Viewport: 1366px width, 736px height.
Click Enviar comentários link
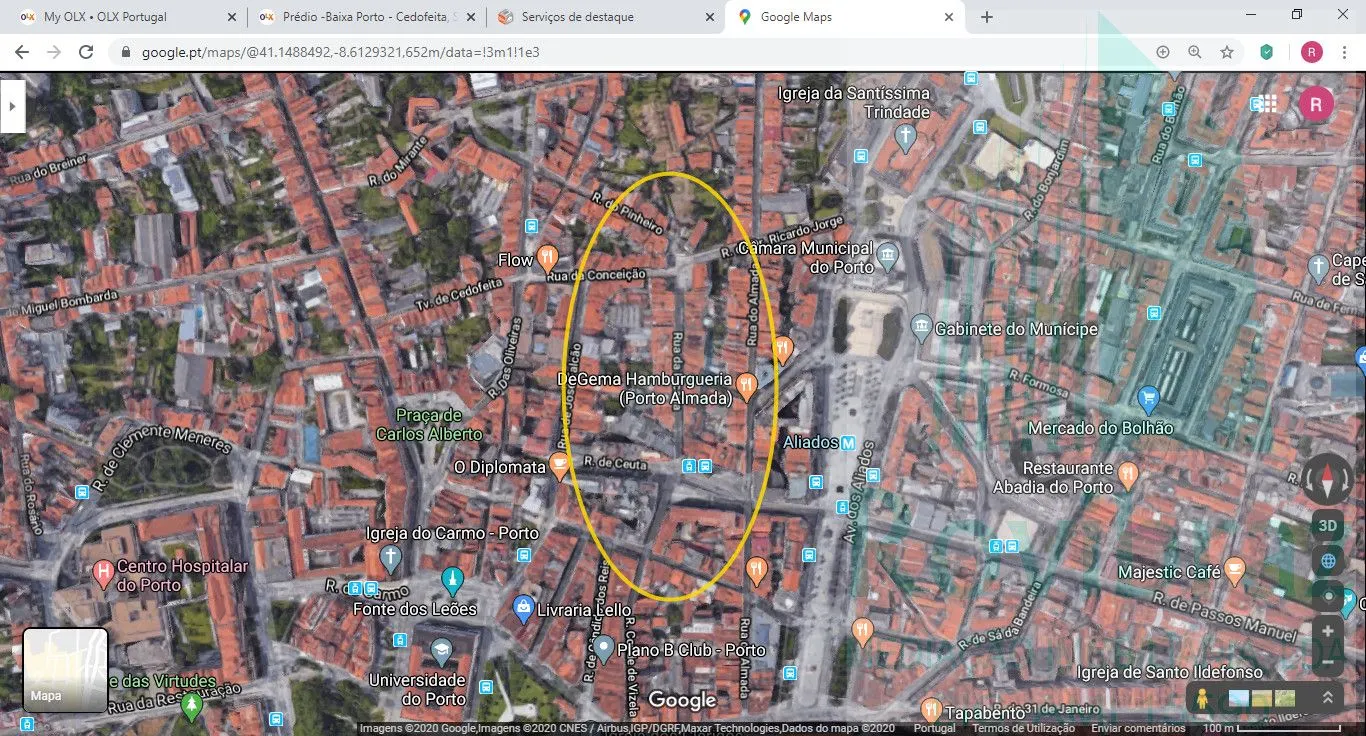pyautogui.click(x=1138, y=729)
